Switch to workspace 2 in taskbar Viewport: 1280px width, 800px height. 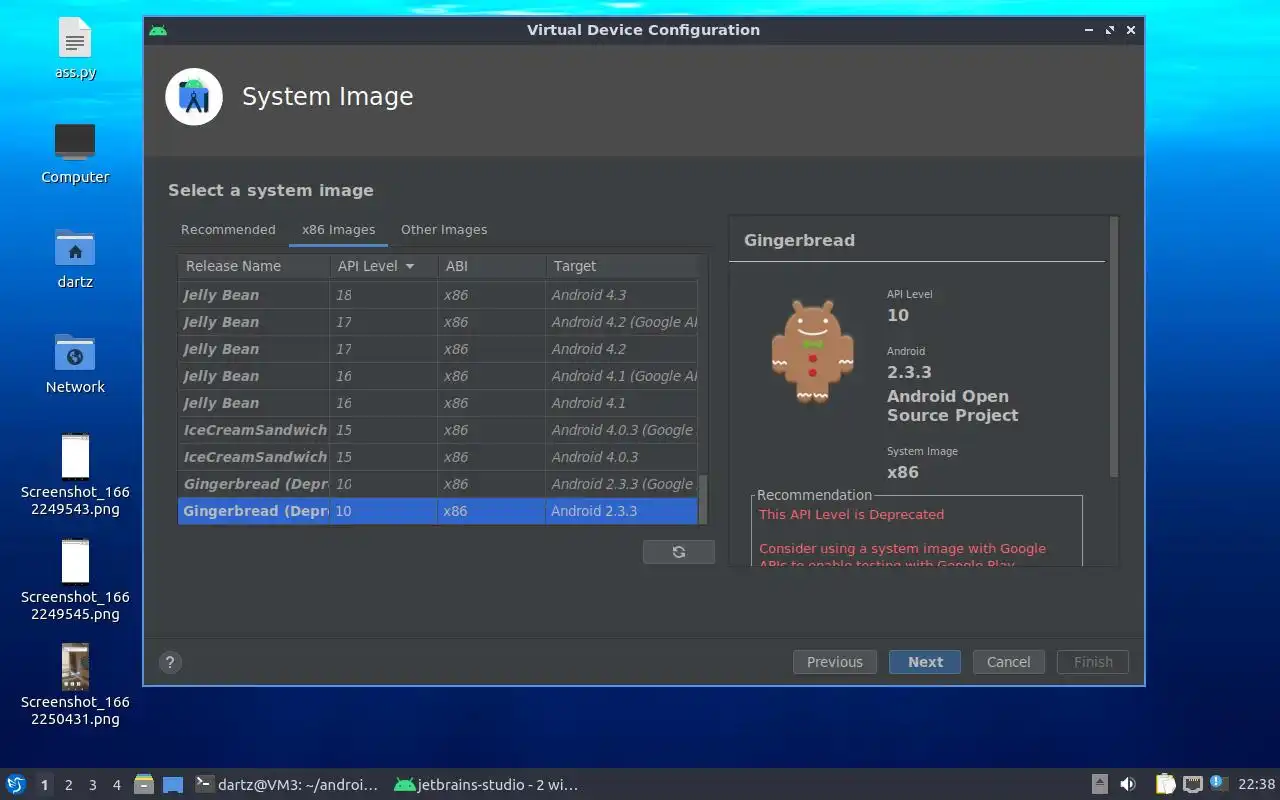click(x=69, y=785)
